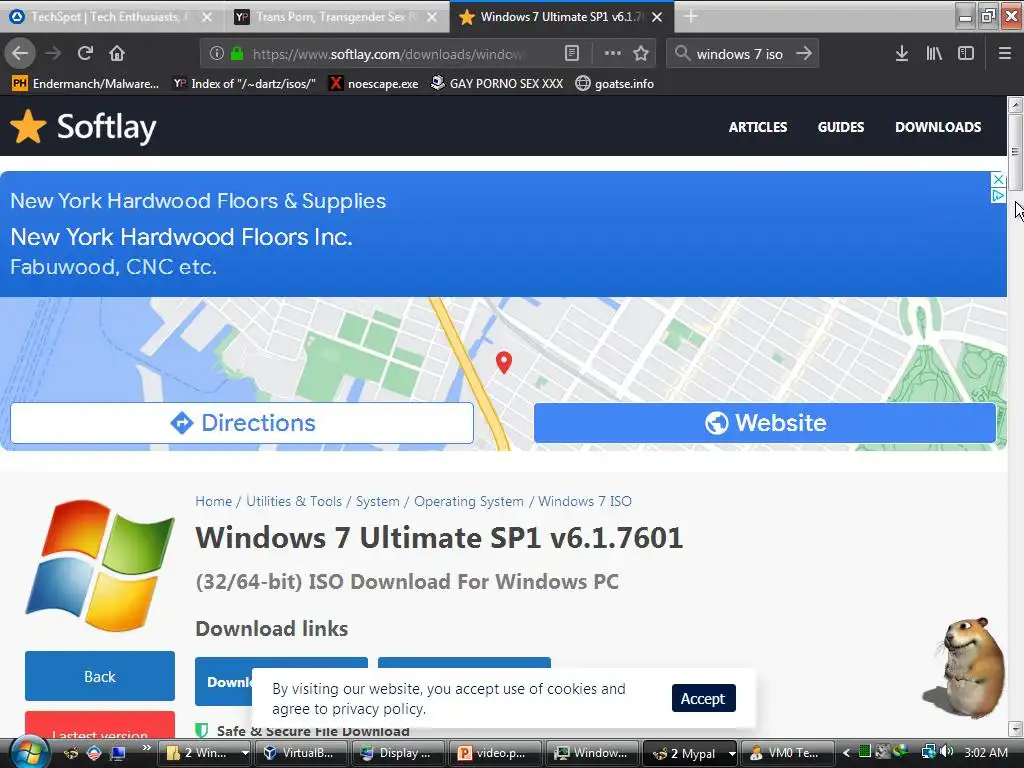The height and width of the screenshot is (768, 1024).
Task: Click New York Hardwood Floors & Supplies headline
Action: click(x=198, y=200)
